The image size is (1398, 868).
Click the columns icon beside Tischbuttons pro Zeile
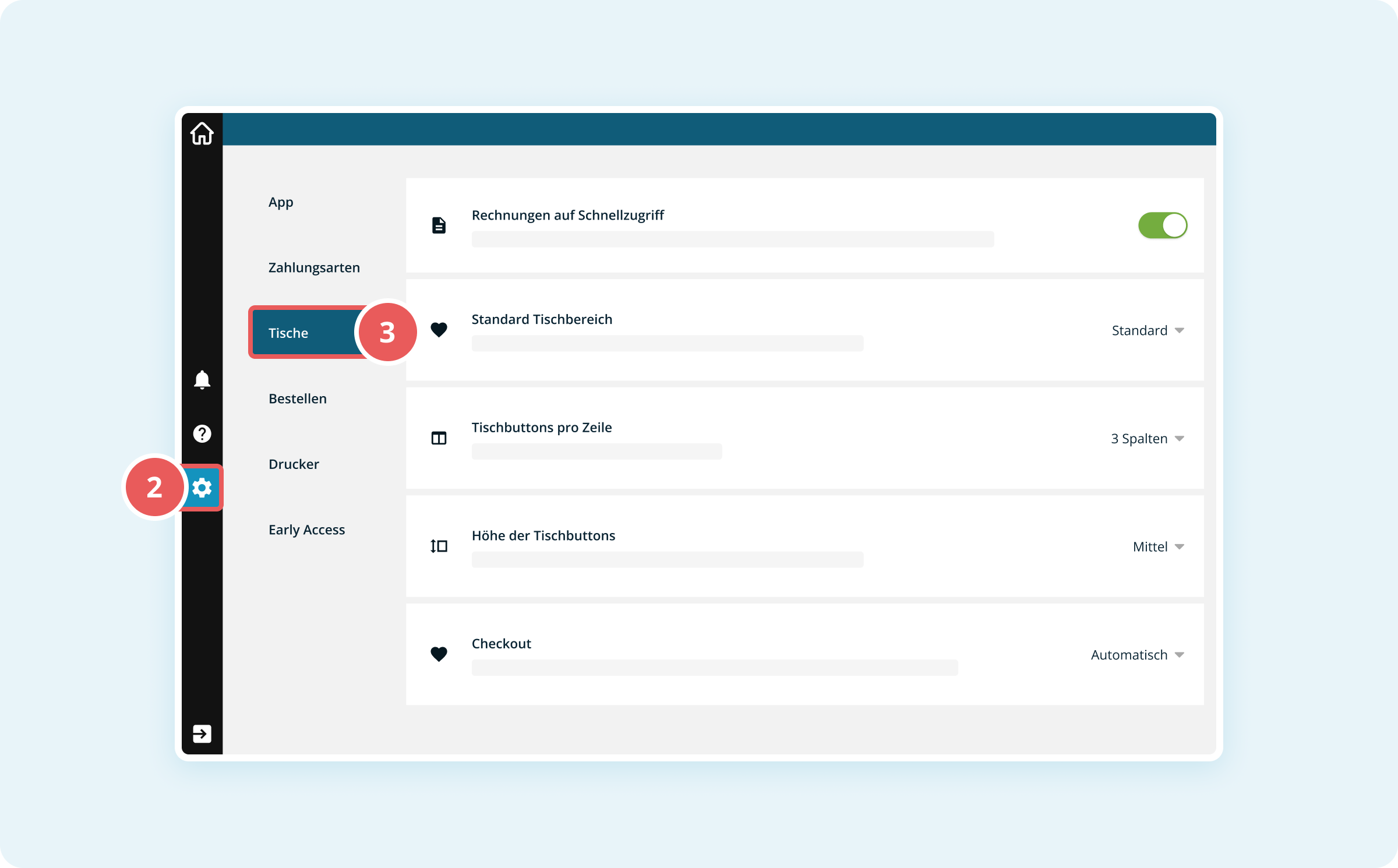[439, 438]
